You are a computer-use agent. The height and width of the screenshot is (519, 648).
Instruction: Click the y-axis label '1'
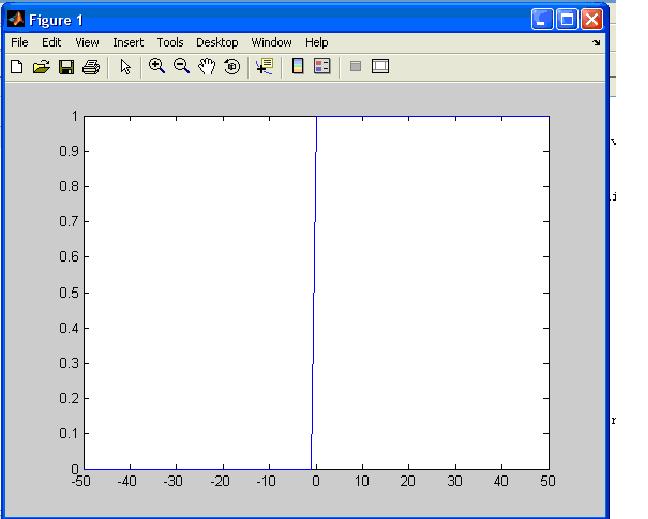[75, 117]
